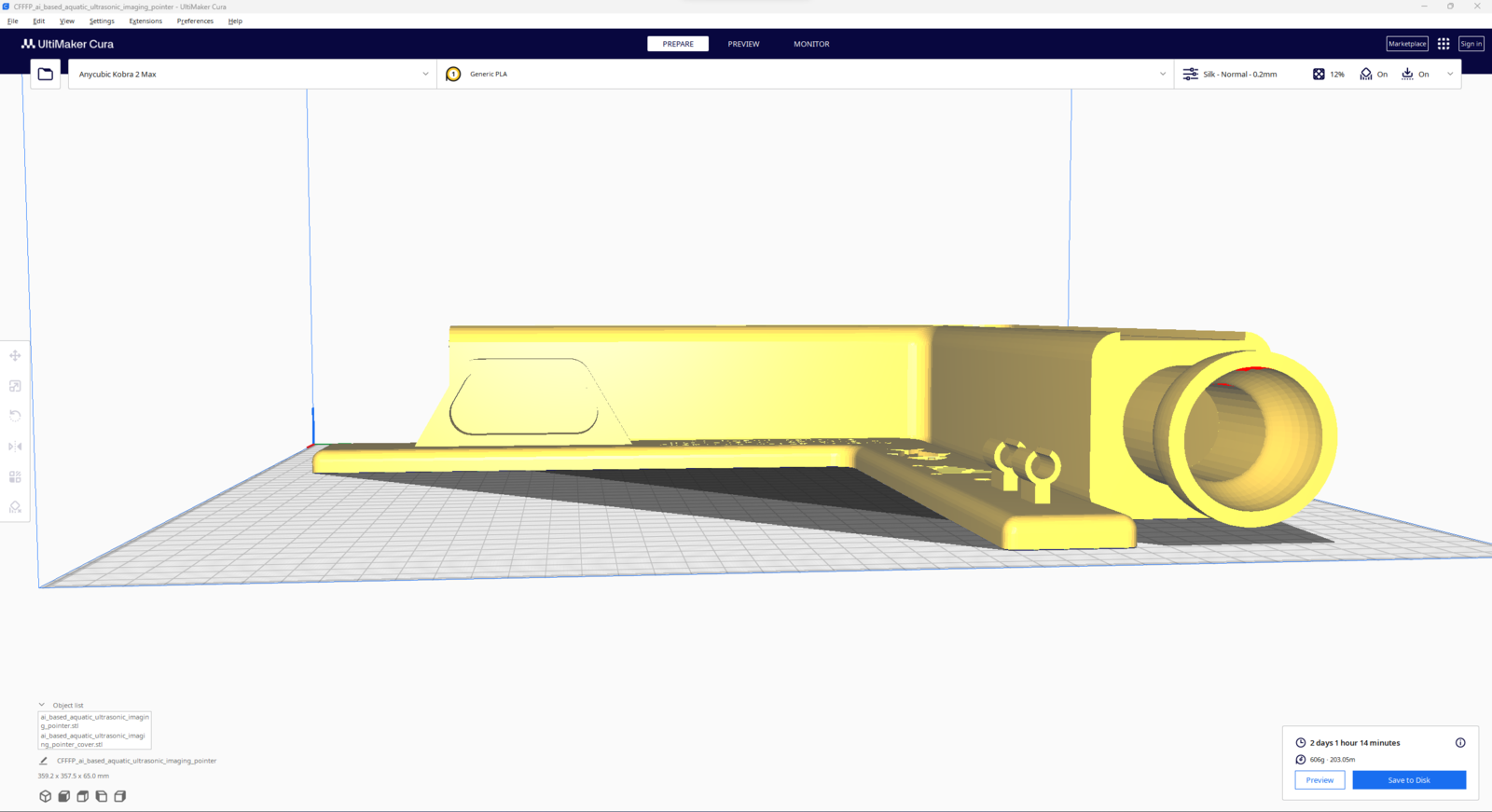The width and height of the screenshot is (1492, 812).
Task: Switch to 3D perspective view cube icon
Action: click(45, 796)
